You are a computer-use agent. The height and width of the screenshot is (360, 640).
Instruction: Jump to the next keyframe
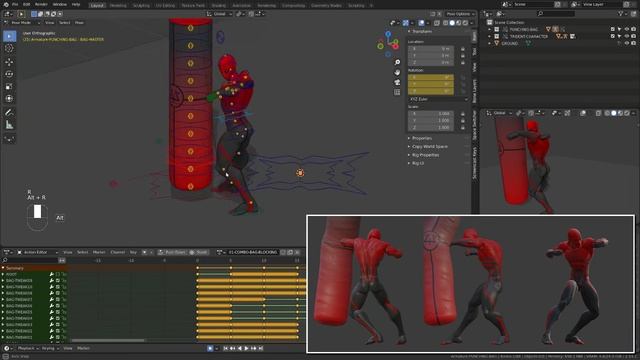click(253, 348)
